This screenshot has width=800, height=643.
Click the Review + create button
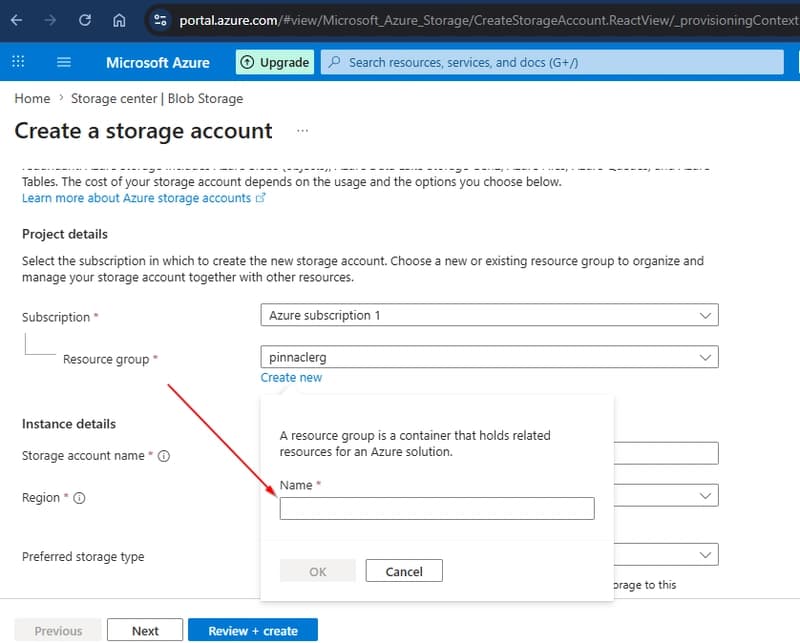coord(253,631)
